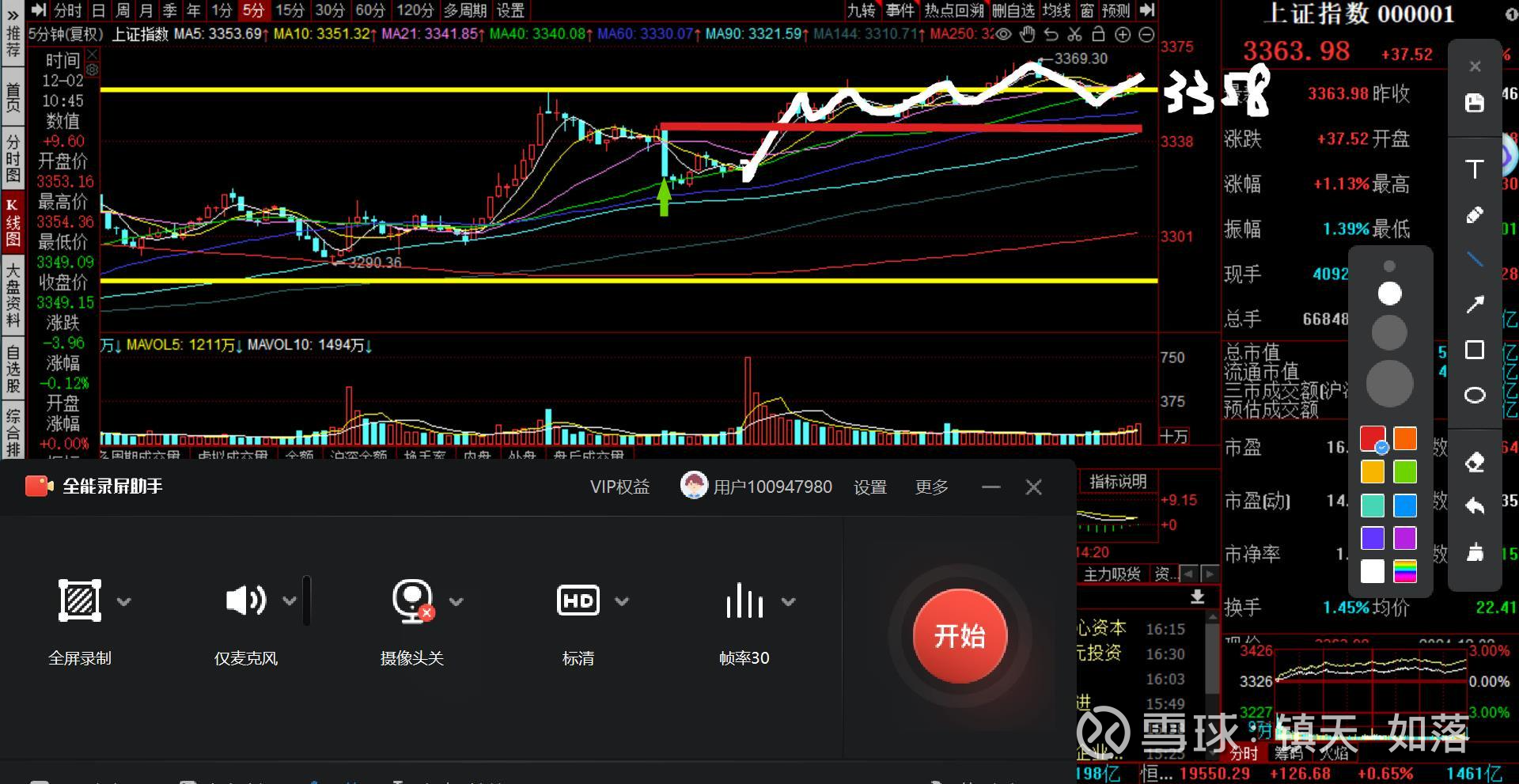Click the scissors icon on the chart toolbar
Viewport: 1519px width, 784px height.
click(x=1074, y=34)
